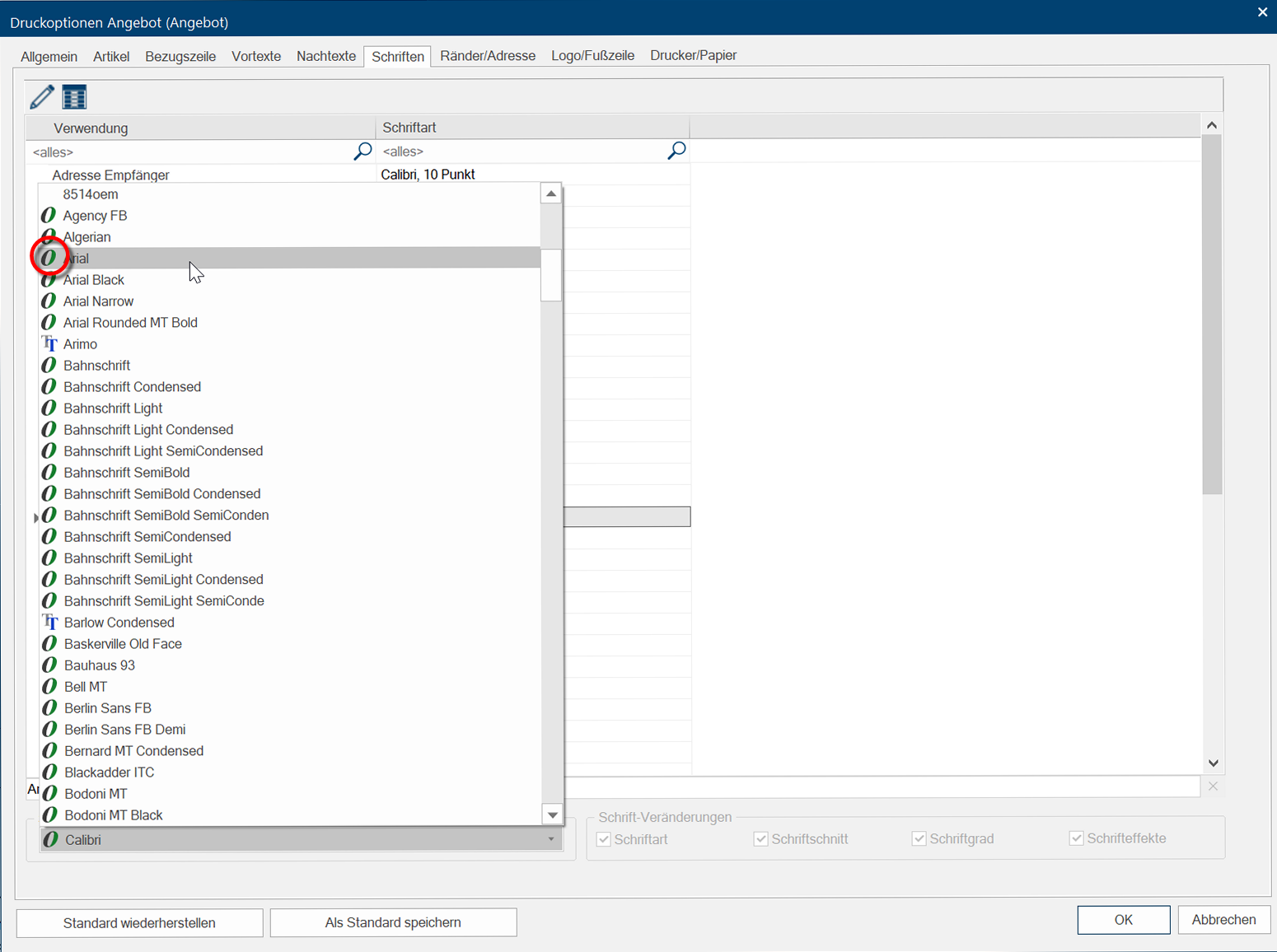The image size is (1277, 952).
Task: Click the OK button
Action: 1124,920
